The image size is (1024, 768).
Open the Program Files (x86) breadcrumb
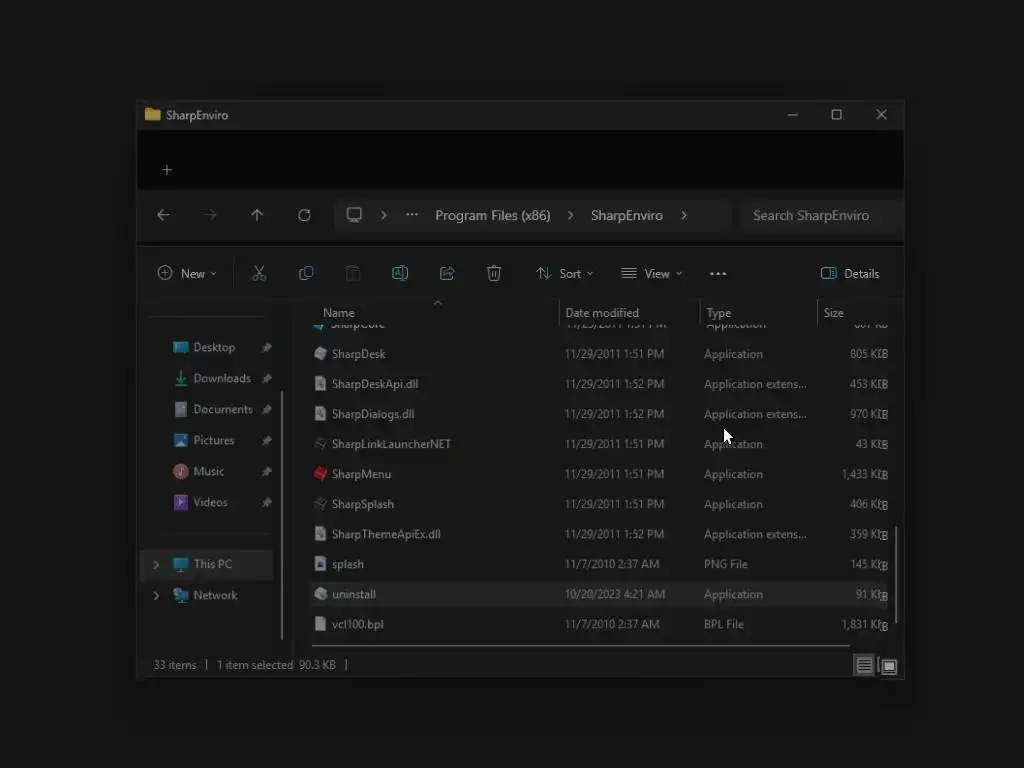point(492,216)
